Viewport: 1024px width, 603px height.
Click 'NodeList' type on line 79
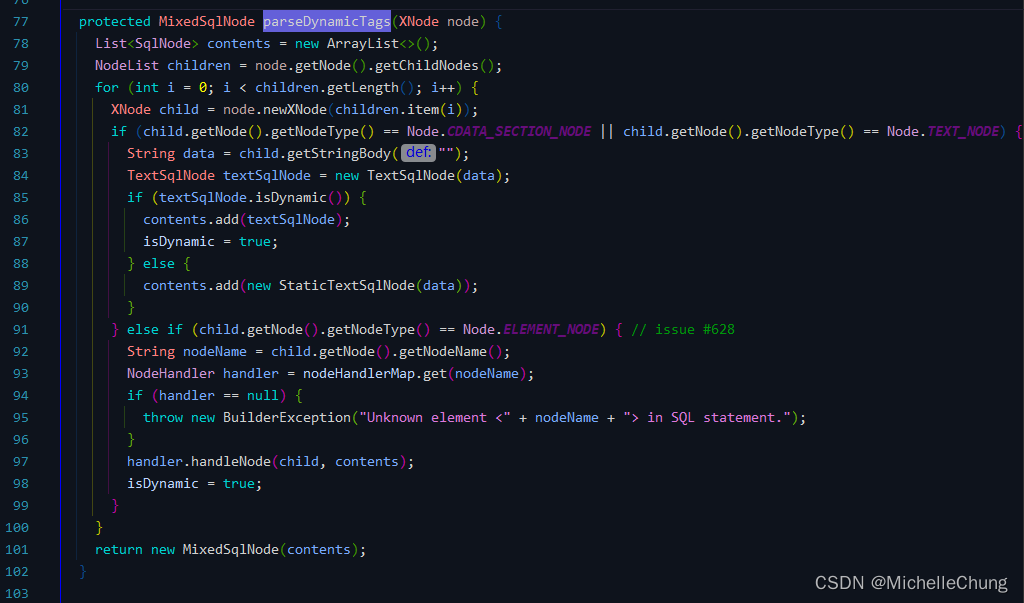pos(127,65)
